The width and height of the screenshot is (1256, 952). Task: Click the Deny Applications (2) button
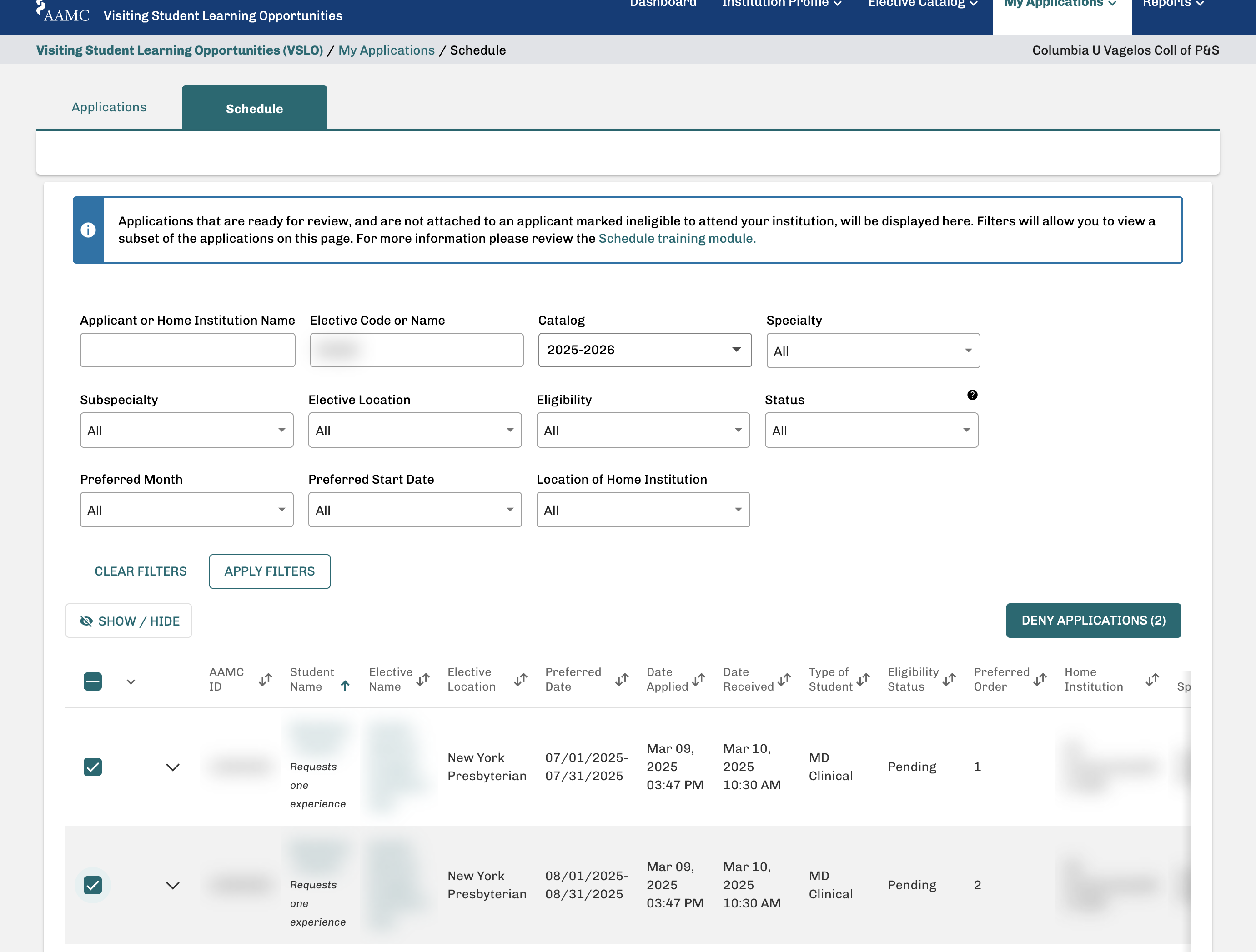[1093, 620]
